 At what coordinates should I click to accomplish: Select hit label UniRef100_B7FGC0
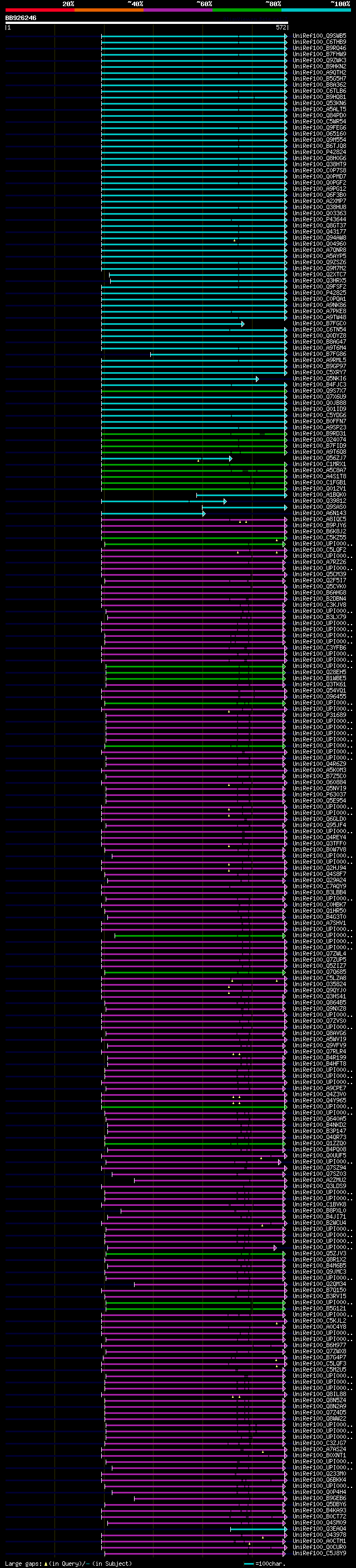click(x=319, y=324)
